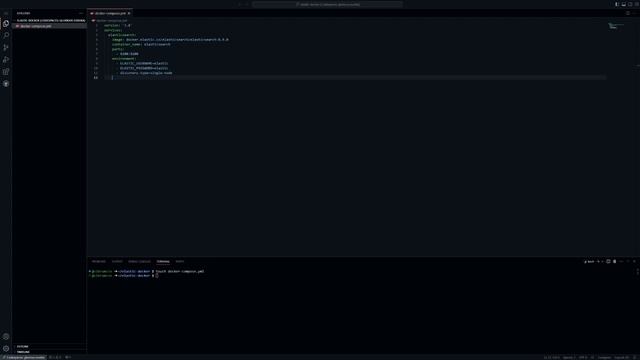Click the Spaces indentation status entry
The image size is (640, 360).
click(x=569, y=358)
